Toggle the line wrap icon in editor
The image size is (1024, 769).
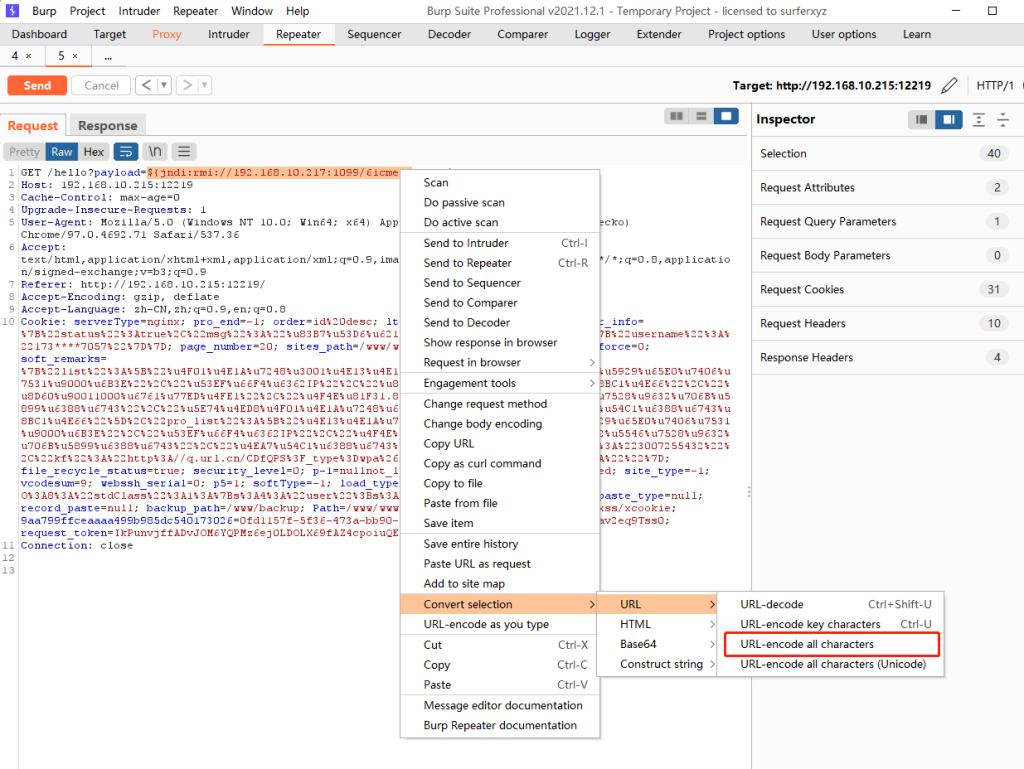point(126,152)
